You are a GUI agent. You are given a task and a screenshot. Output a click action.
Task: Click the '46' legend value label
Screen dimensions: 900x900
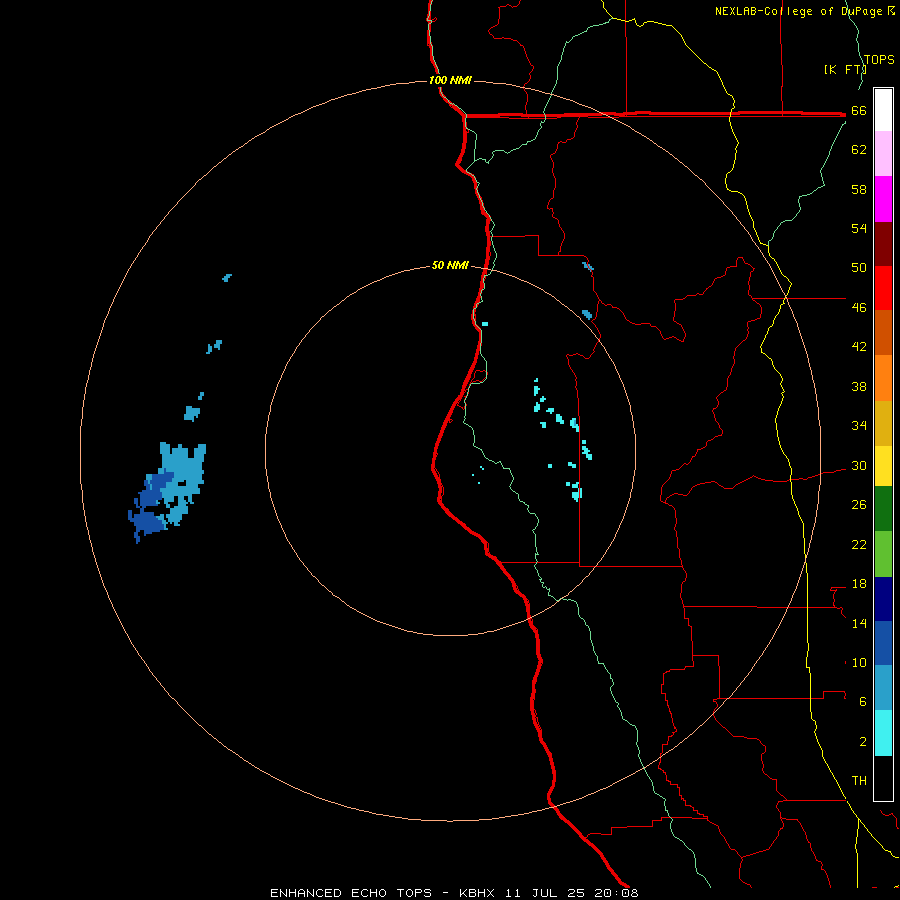(859, 308)
